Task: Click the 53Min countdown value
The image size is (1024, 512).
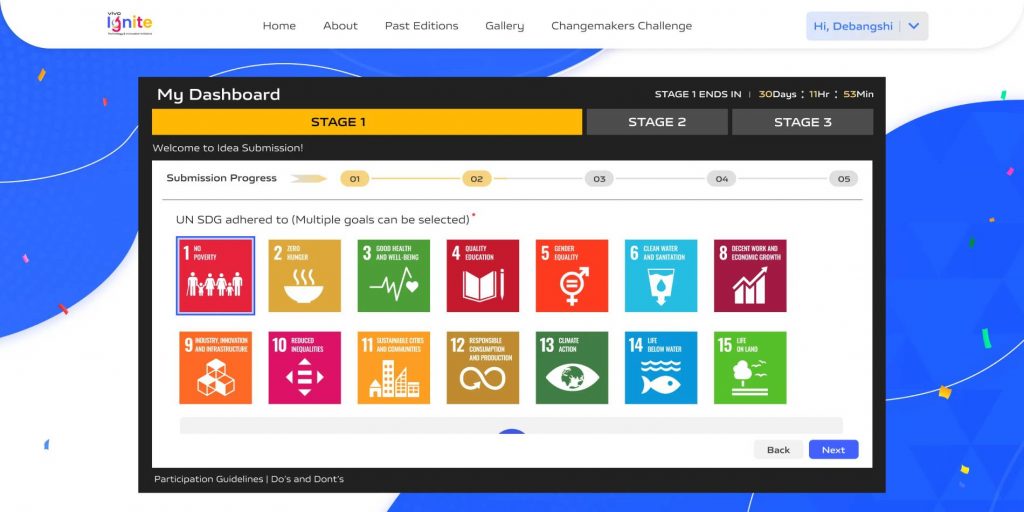Action: coord(858,95)
